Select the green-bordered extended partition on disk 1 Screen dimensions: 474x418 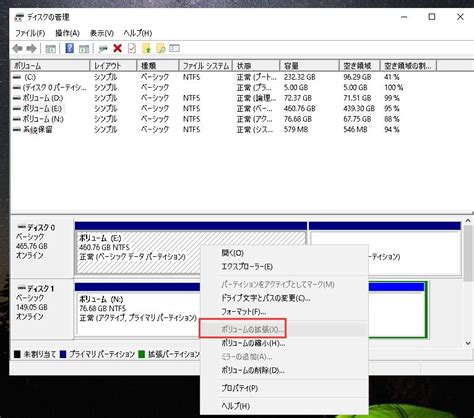397,309
